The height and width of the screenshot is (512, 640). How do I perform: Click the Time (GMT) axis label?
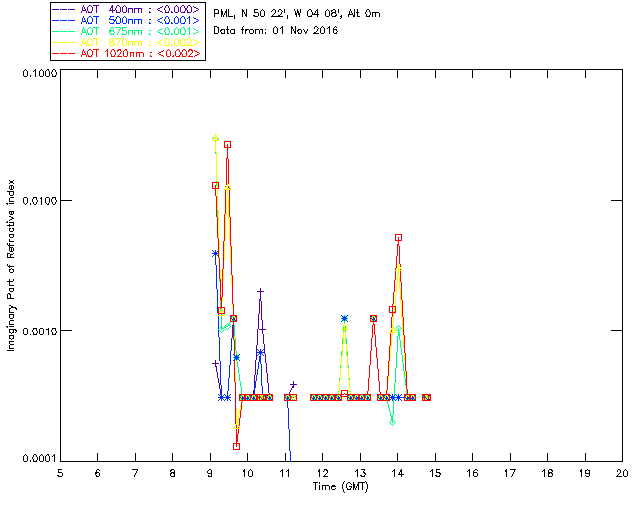tap(340, 487)
